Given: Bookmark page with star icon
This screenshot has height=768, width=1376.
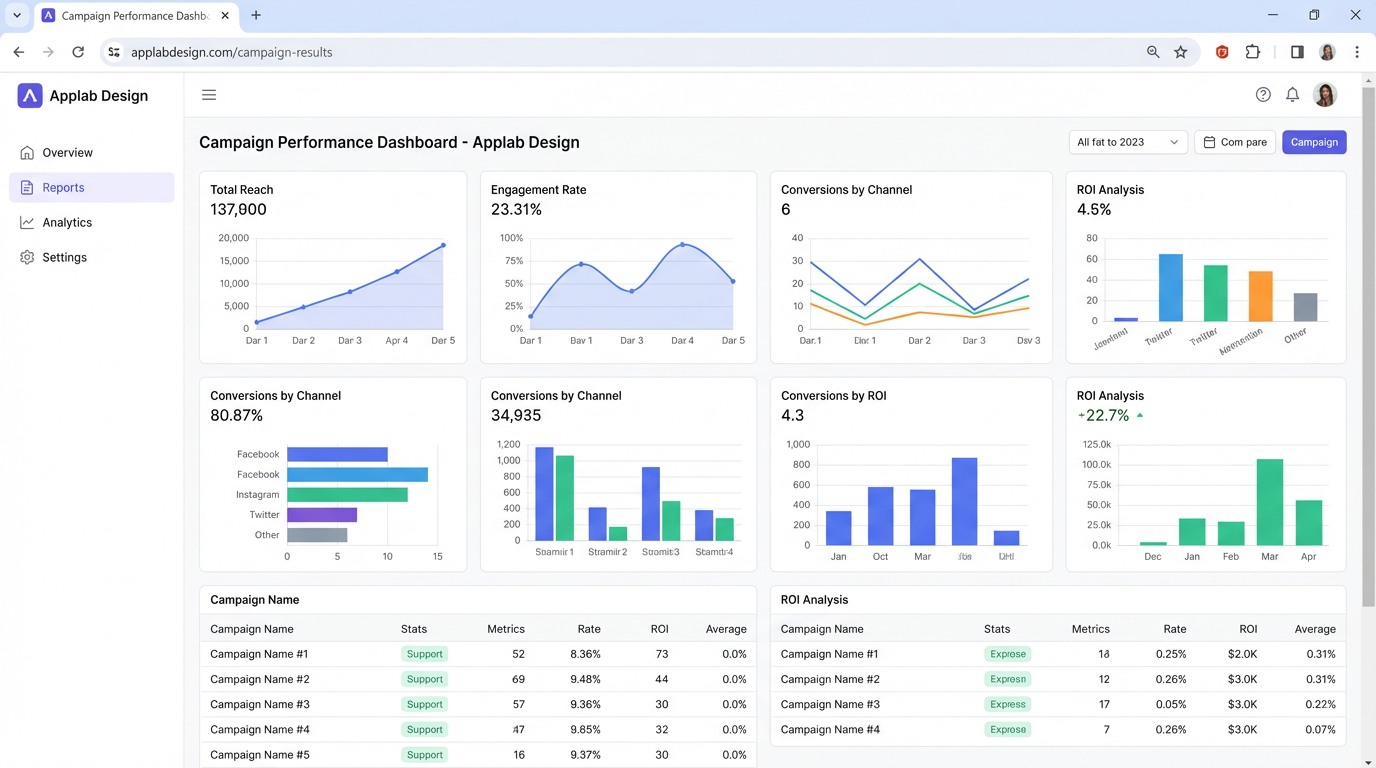Looking at the screenshot, I should [x=1181, y=52].
